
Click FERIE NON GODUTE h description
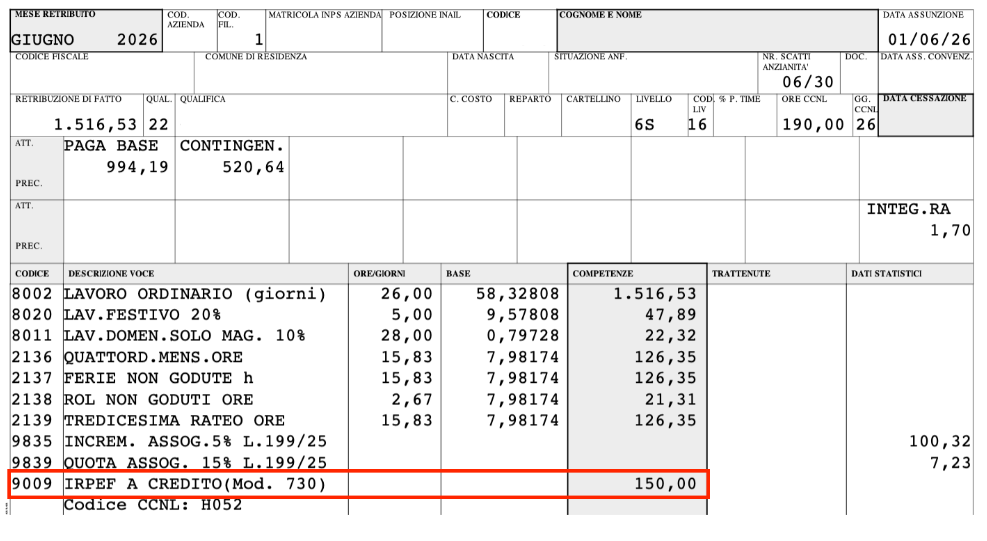pos(158,378)
